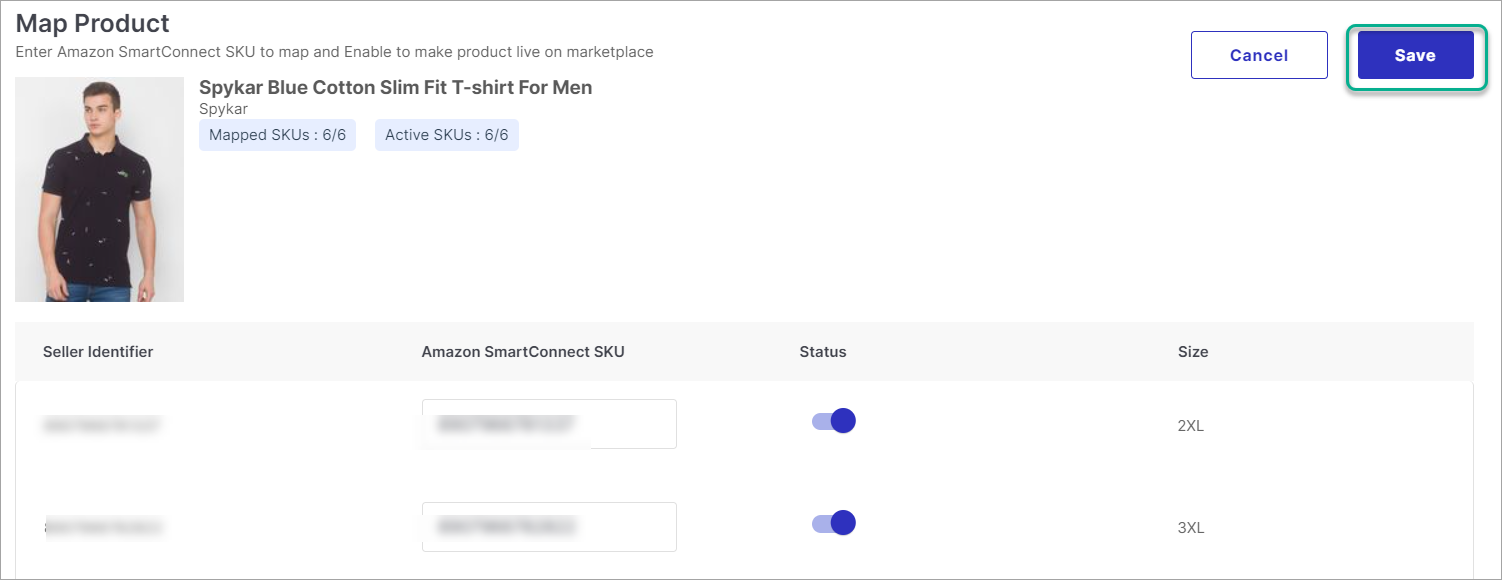Viewport: 1502px width, 580px height.
Task: Click the product thumbnail image
Action: click(99, 189)
